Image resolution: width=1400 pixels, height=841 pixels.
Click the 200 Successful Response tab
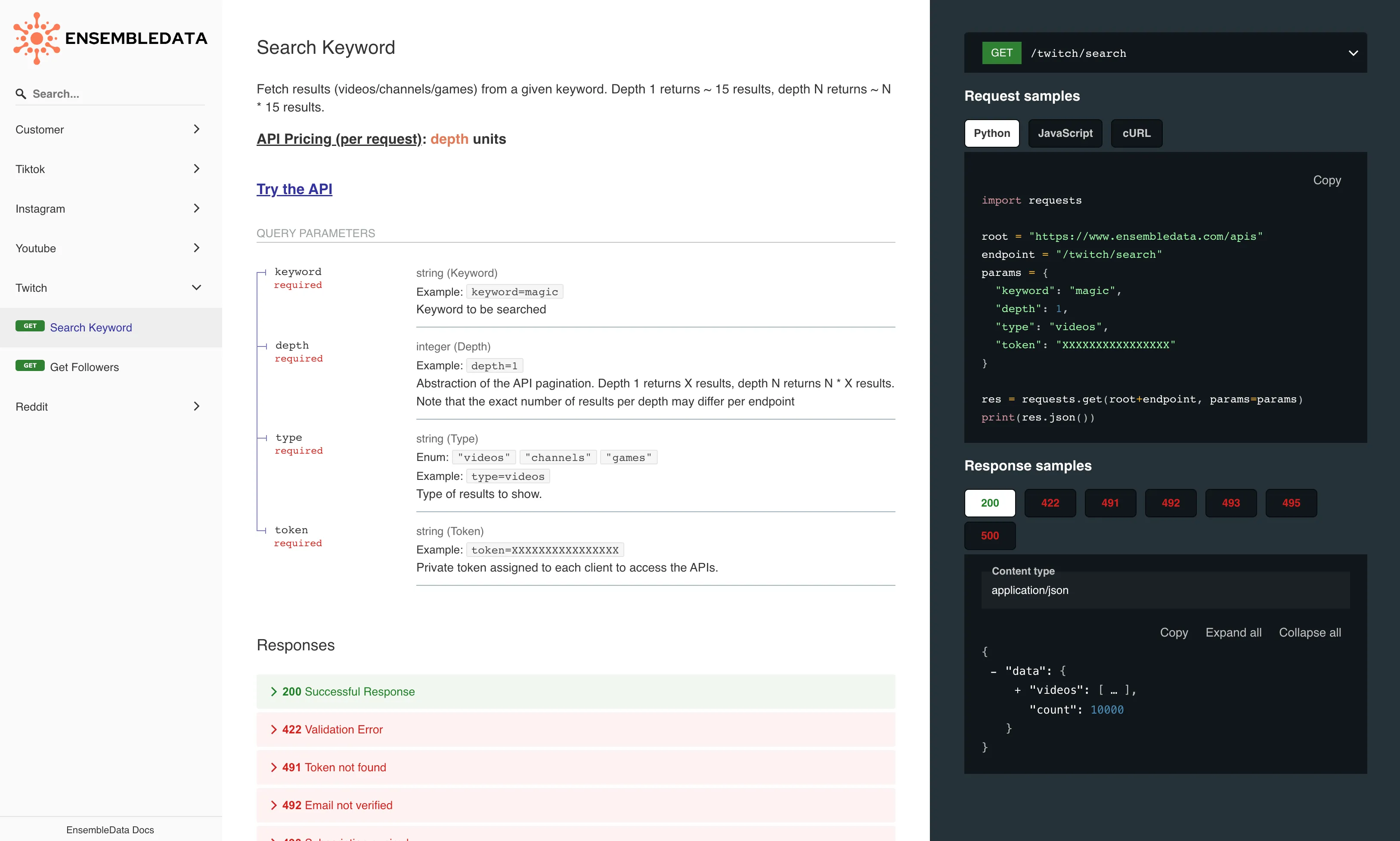pos(347,691)
